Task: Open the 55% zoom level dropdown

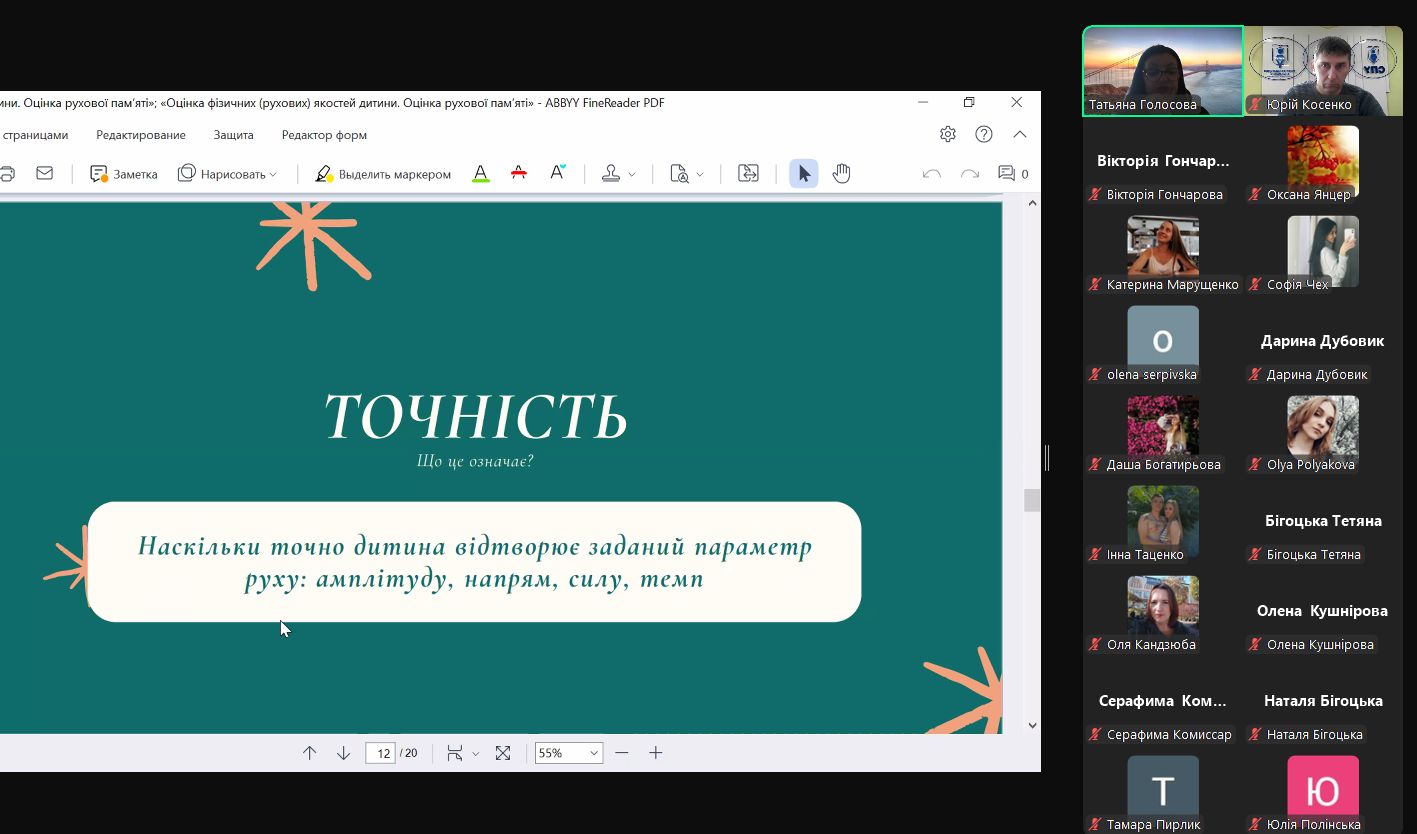Action: (x=593, y=753)
